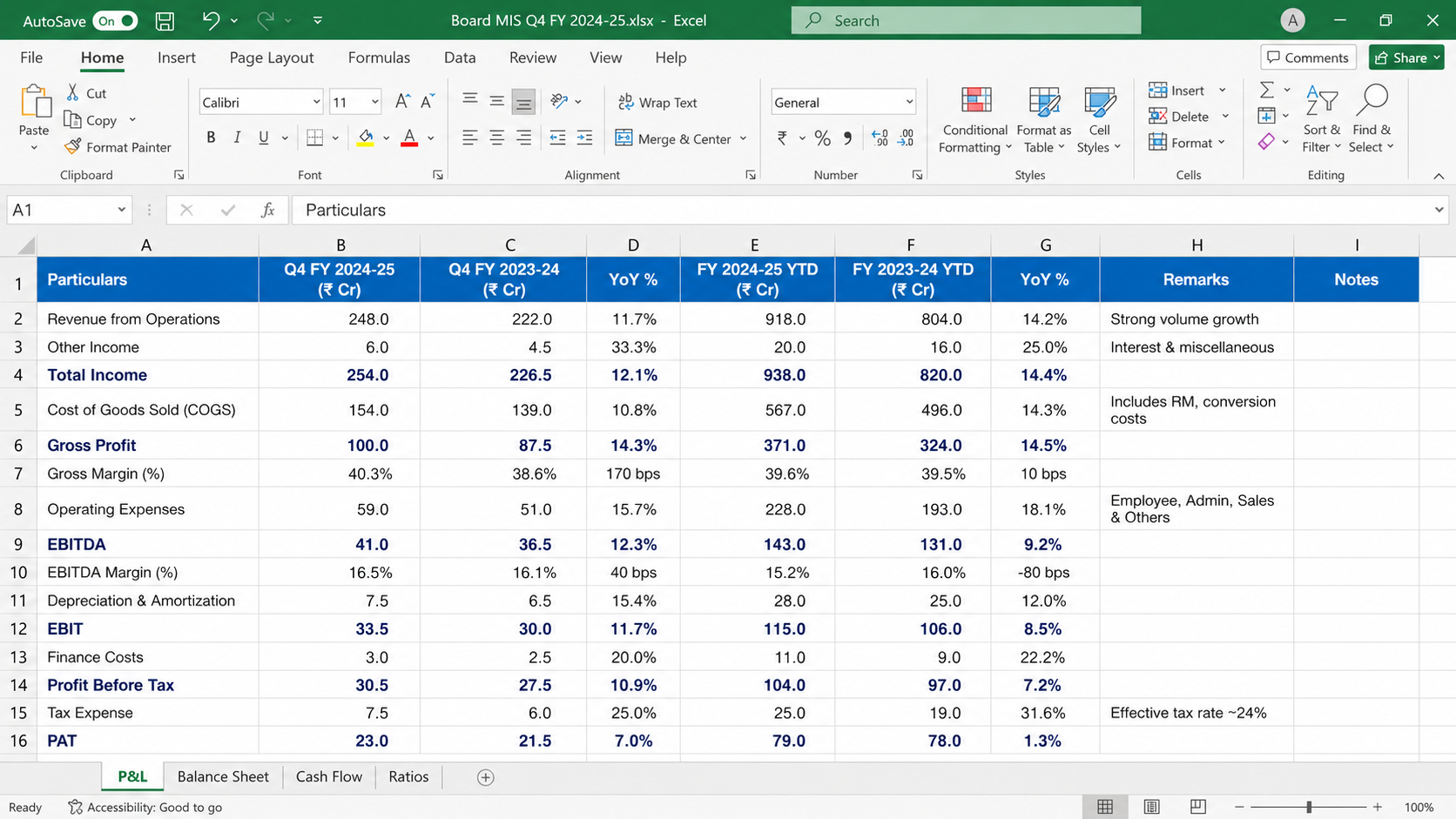Undo the last action
Image resolution: width=1456 pixels, height=819 pixels.
click(x=211, y=20)
